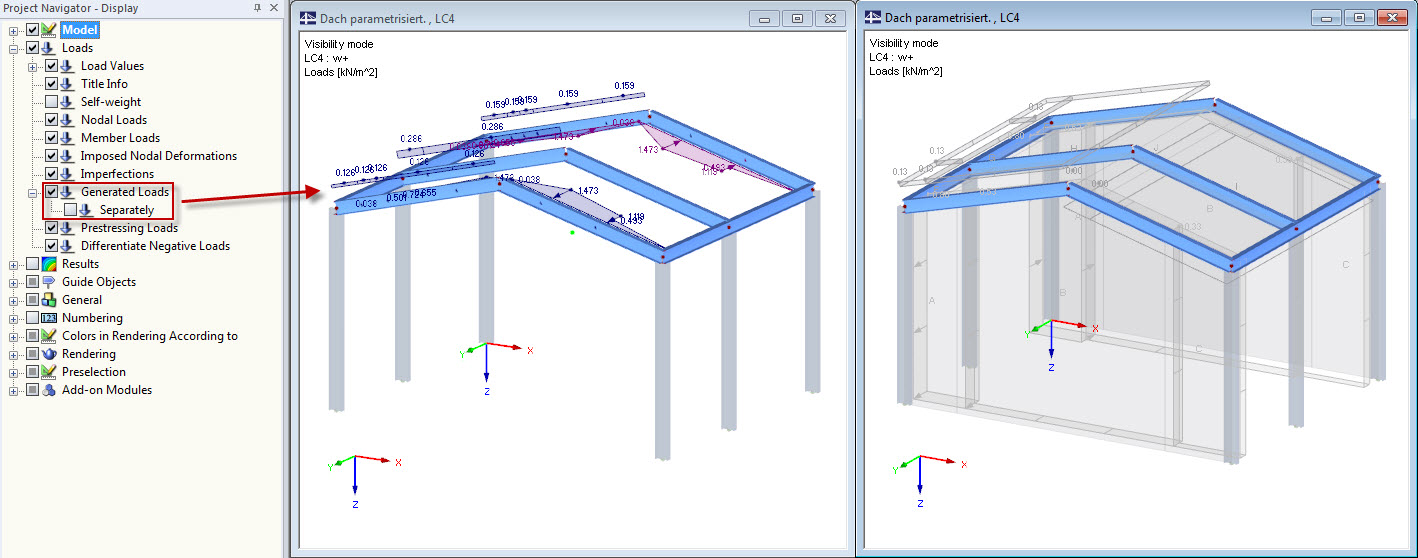Expand the Load Values node
This screenshot has height=558, width=1418.
pos(33,66)
